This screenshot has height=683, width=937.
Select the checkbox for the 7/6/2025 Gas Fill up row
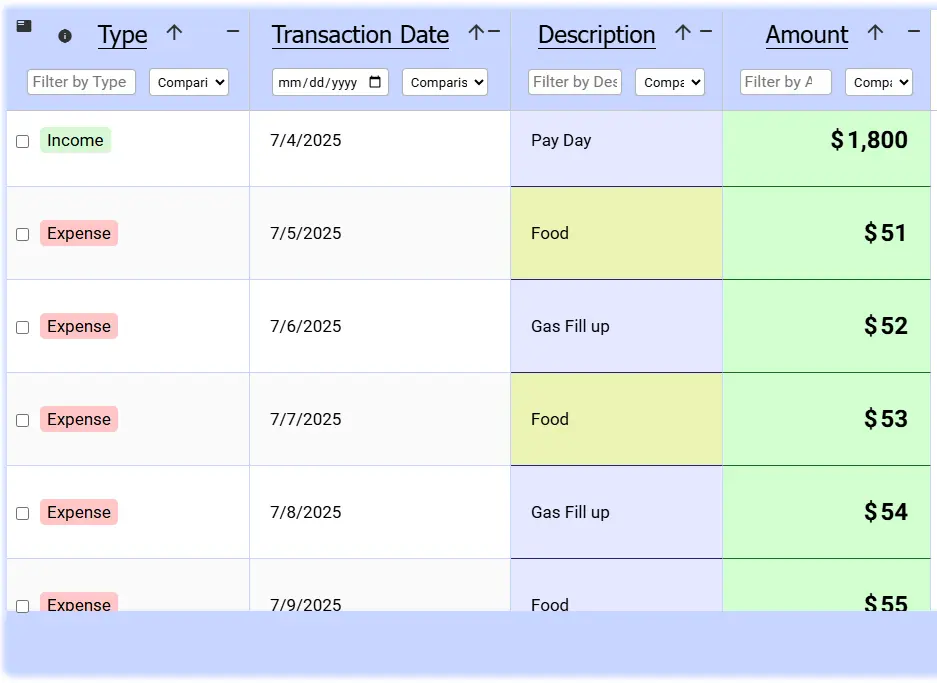(22, 327)
